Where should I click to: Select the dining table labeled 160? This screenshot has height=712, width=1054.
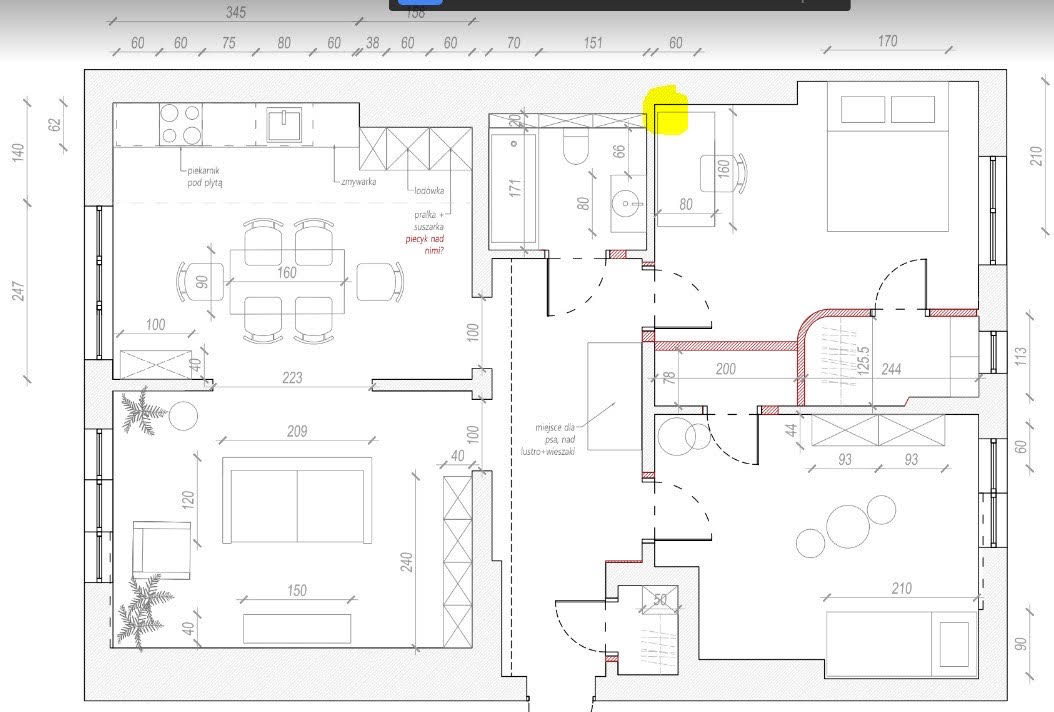point(288,282)
